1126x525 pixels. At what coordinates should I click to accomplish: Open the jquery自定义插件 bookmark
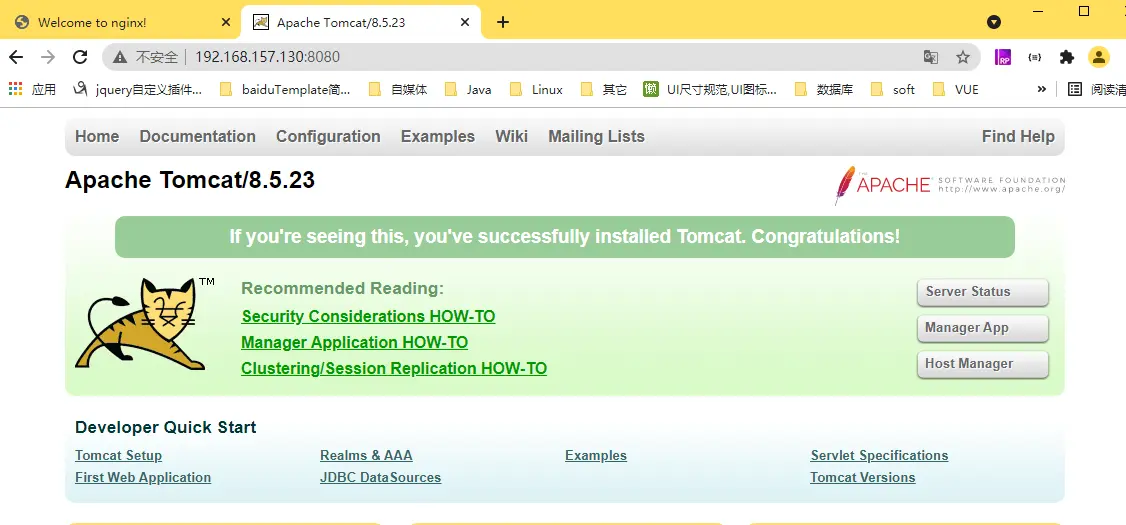click(138, 90)
